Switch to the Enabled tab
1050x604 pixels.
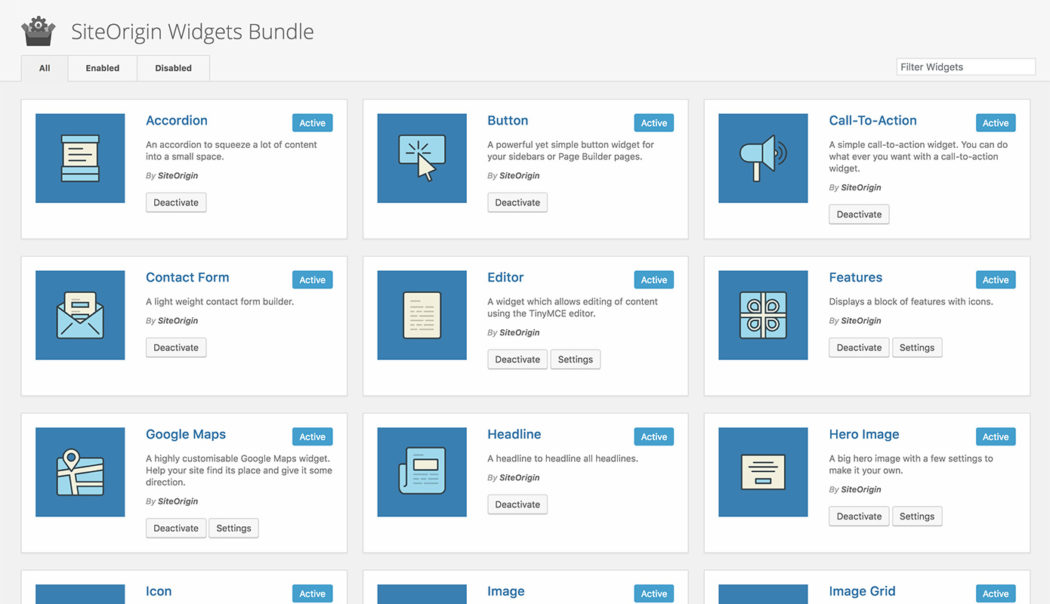101,68
